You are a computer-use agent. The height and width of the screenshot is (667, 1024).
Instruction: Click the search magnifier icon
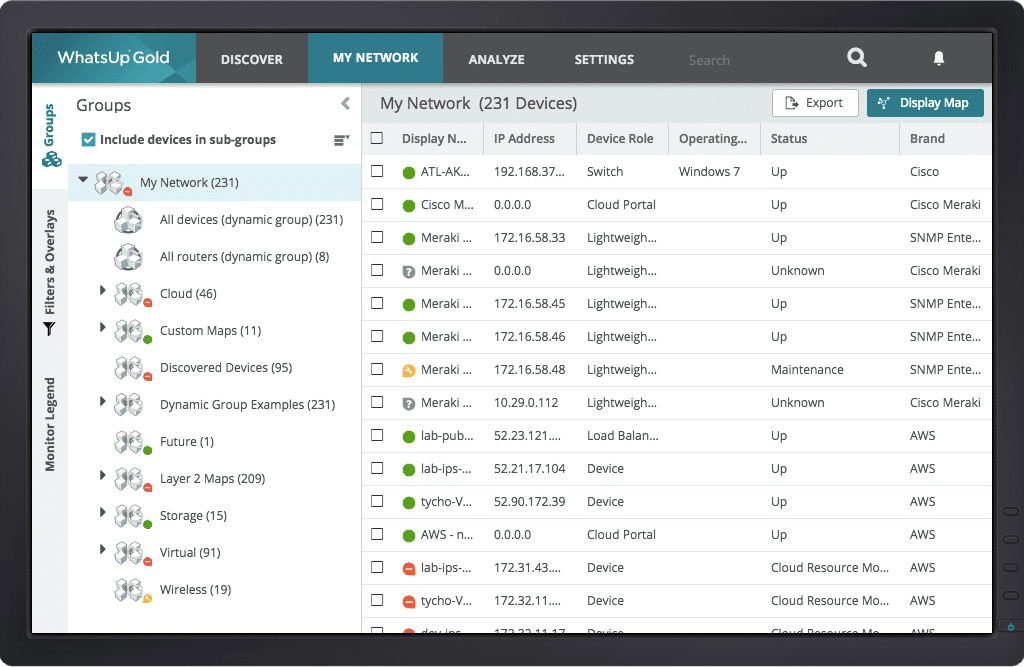tap(857, 58)
